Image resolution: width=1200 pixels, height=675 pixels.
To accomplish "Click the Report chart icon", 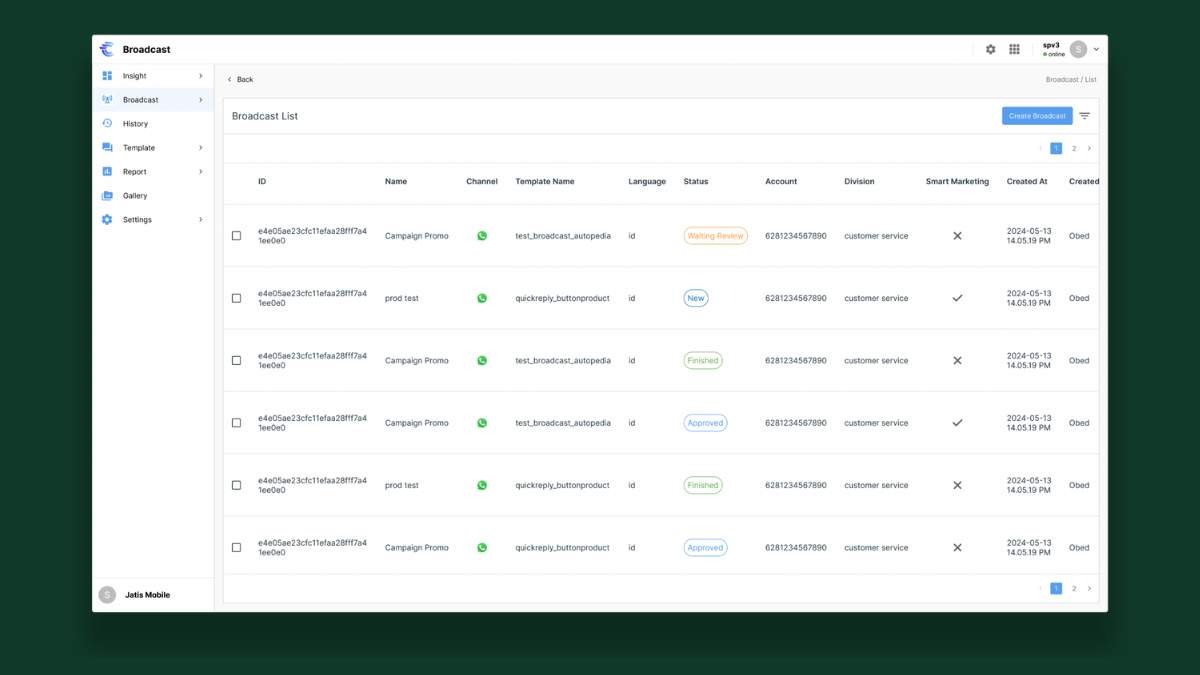I will [x=107, y=172].
